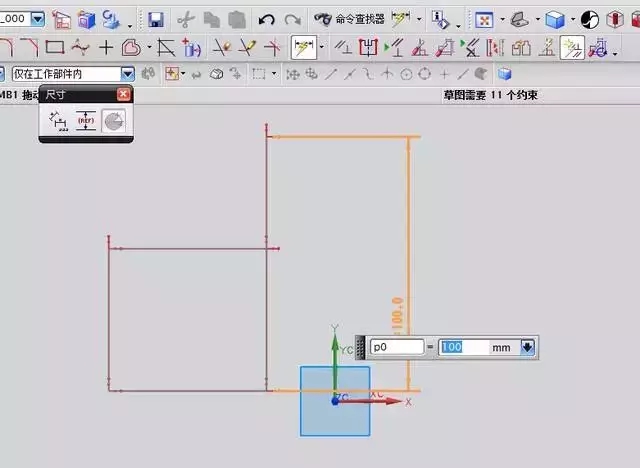Close the 尺寸 dialog

click(123, 94)
